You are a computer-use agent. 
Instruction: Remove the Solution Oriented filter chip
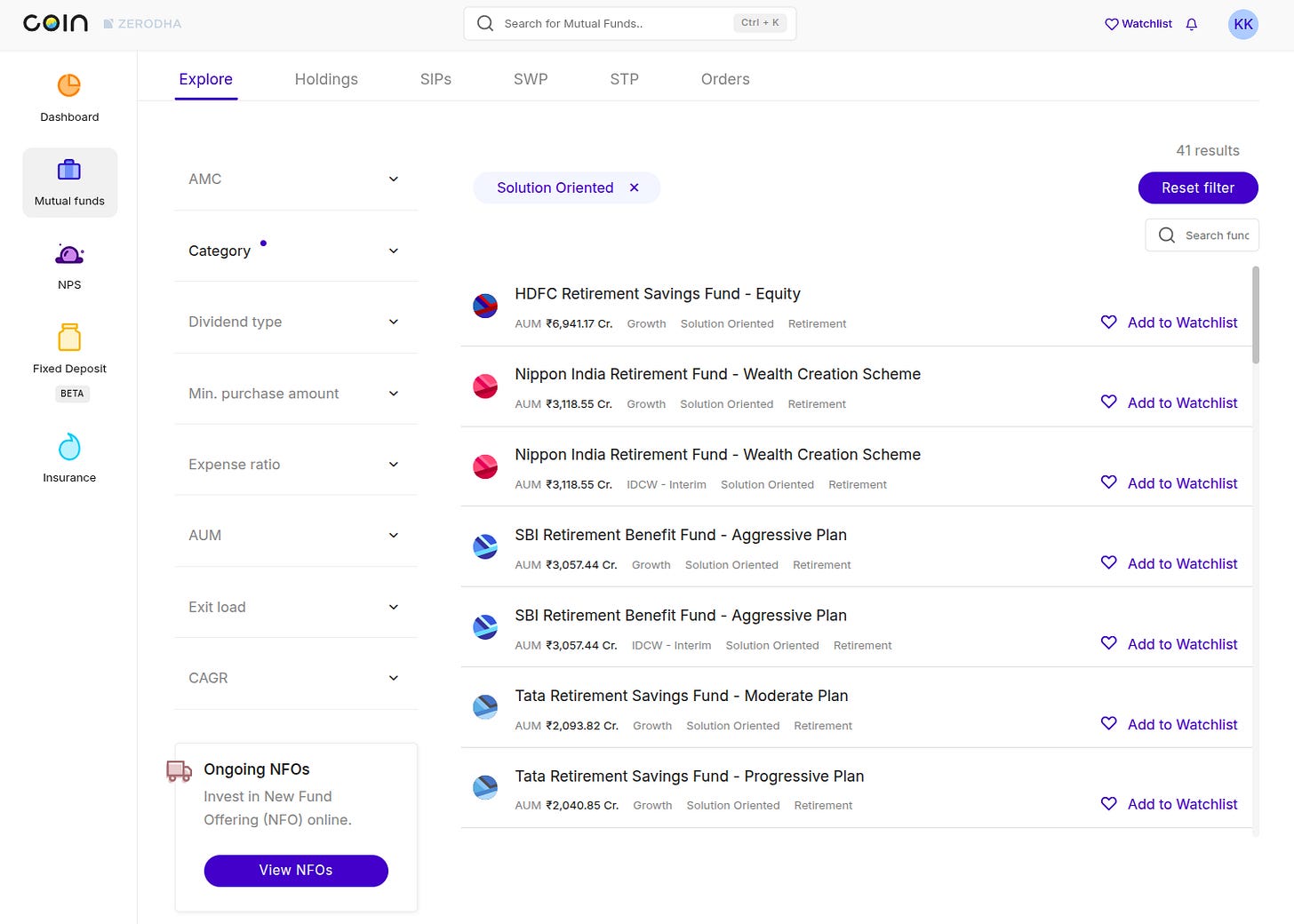tap(635, 187)
